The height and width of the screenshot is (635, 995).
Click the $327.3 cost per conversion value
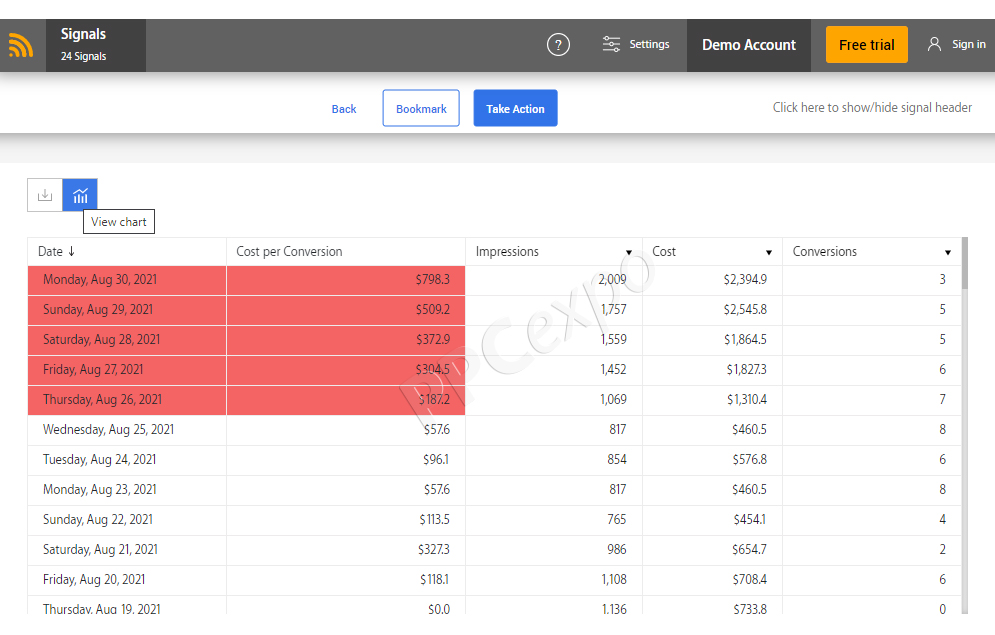pyautogui.click(x=433, y=549)
